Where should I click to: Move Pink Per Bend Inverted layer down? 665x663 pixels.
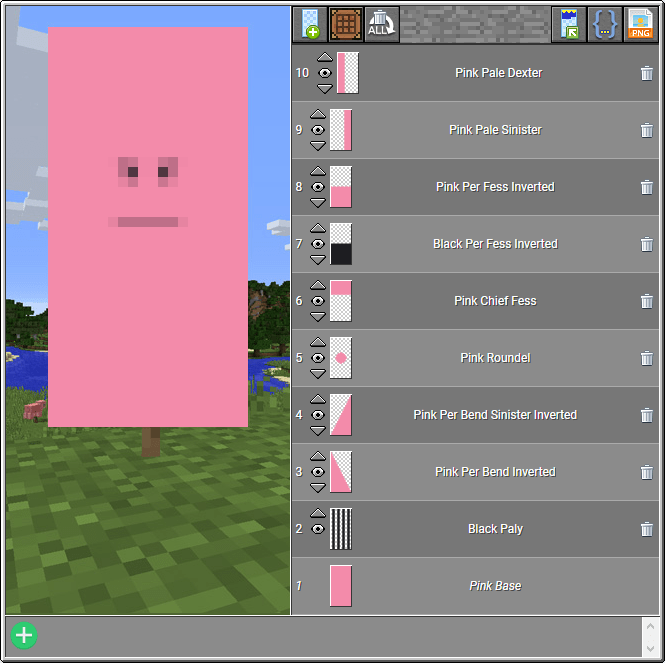318,487
